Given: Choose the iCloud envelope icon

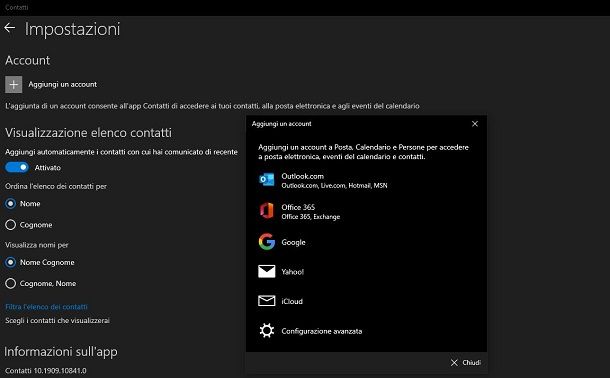Looking at the screenshot, I should tap(266, 301).
